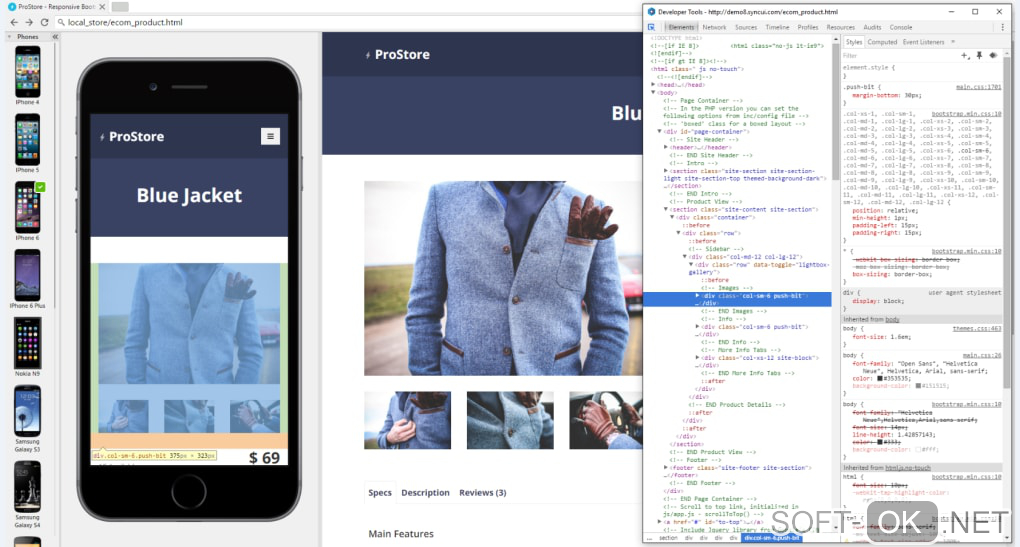This screenshot has width=1020, height=547.
Task: Click the browser forward arrow
Action: click(29, 22)
